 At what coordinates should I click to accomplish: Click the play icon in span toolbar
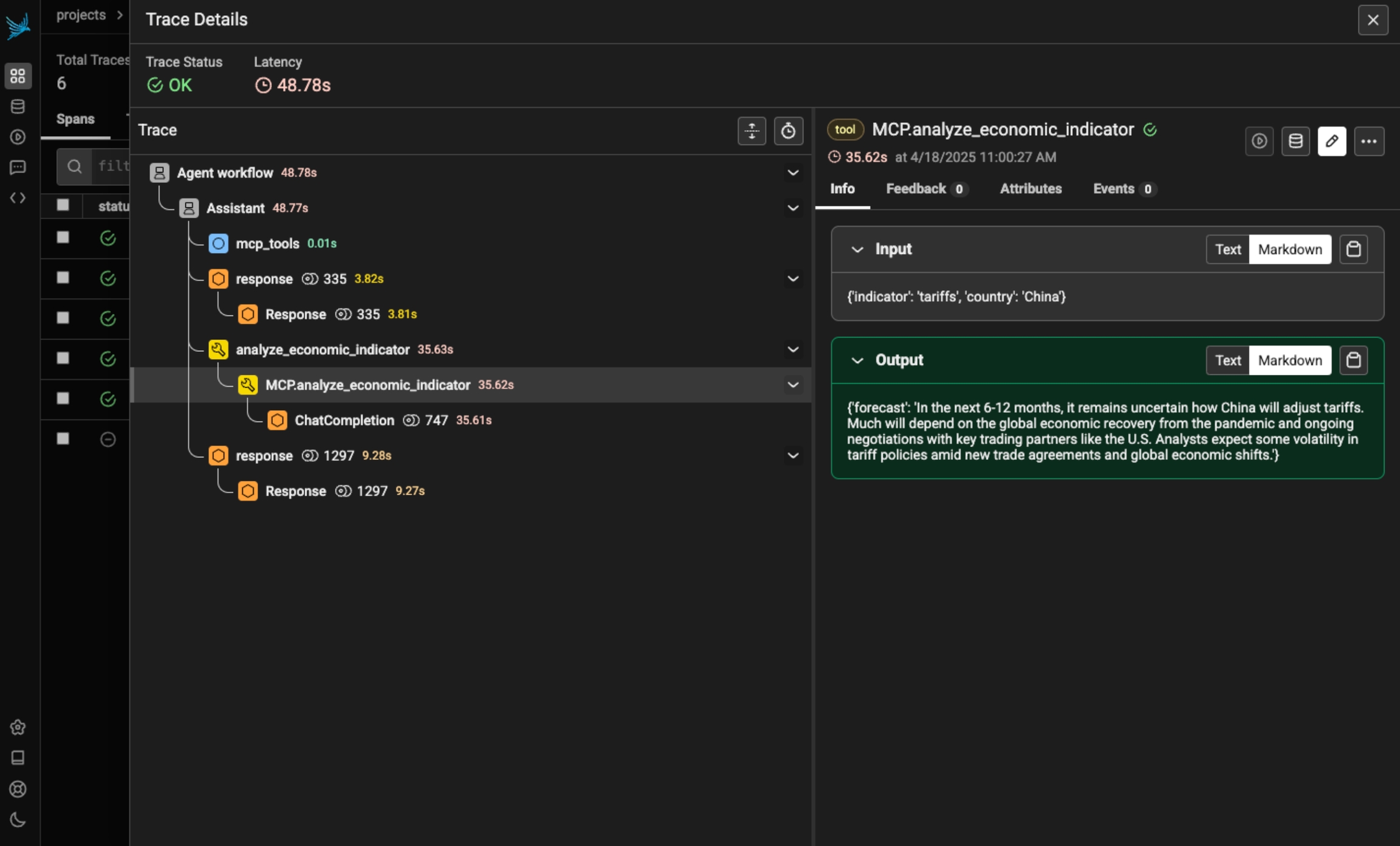click(1259, 142)
